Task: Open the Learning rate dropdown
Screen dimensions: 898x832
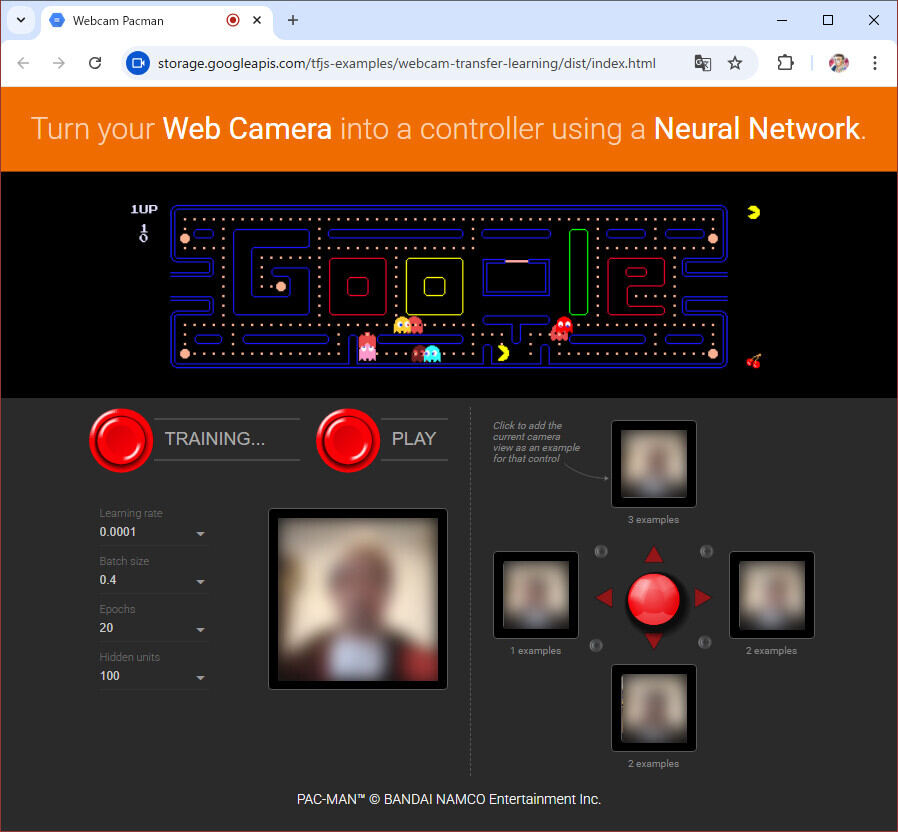Action: tap(152, 532)
